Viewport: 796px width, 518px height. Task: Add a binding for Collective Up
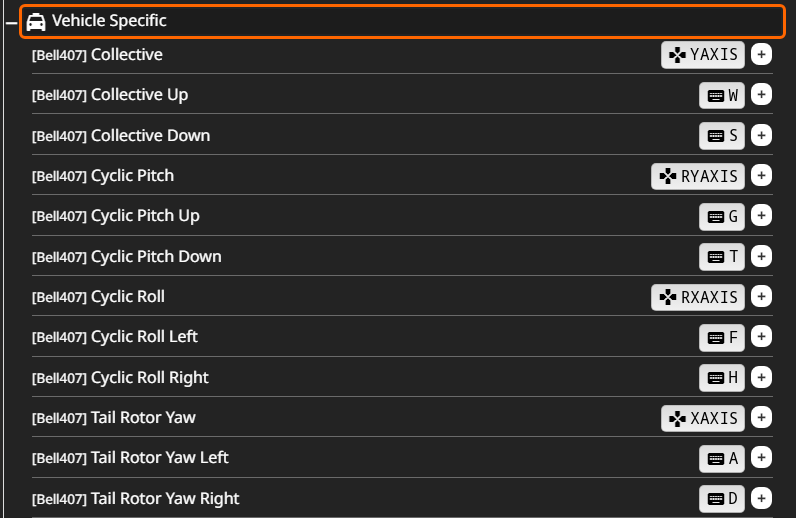point(761,95)
